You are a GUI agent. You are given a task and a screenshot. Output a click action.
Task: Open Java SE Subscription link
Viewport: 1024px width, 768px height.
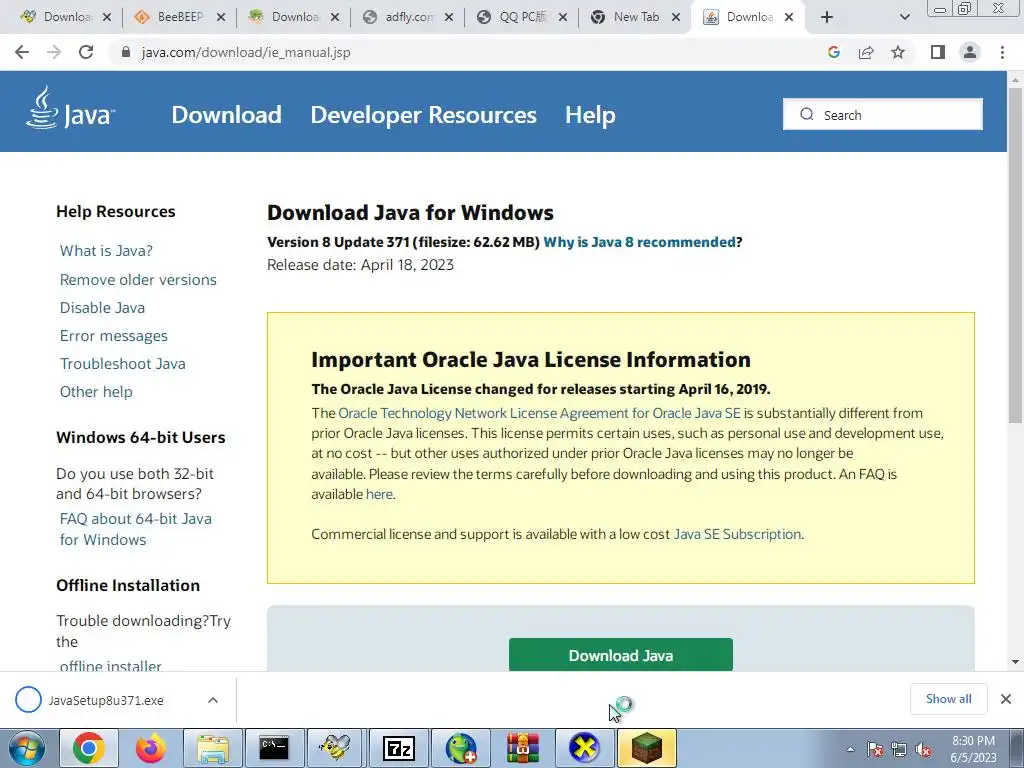coord(737,534)
